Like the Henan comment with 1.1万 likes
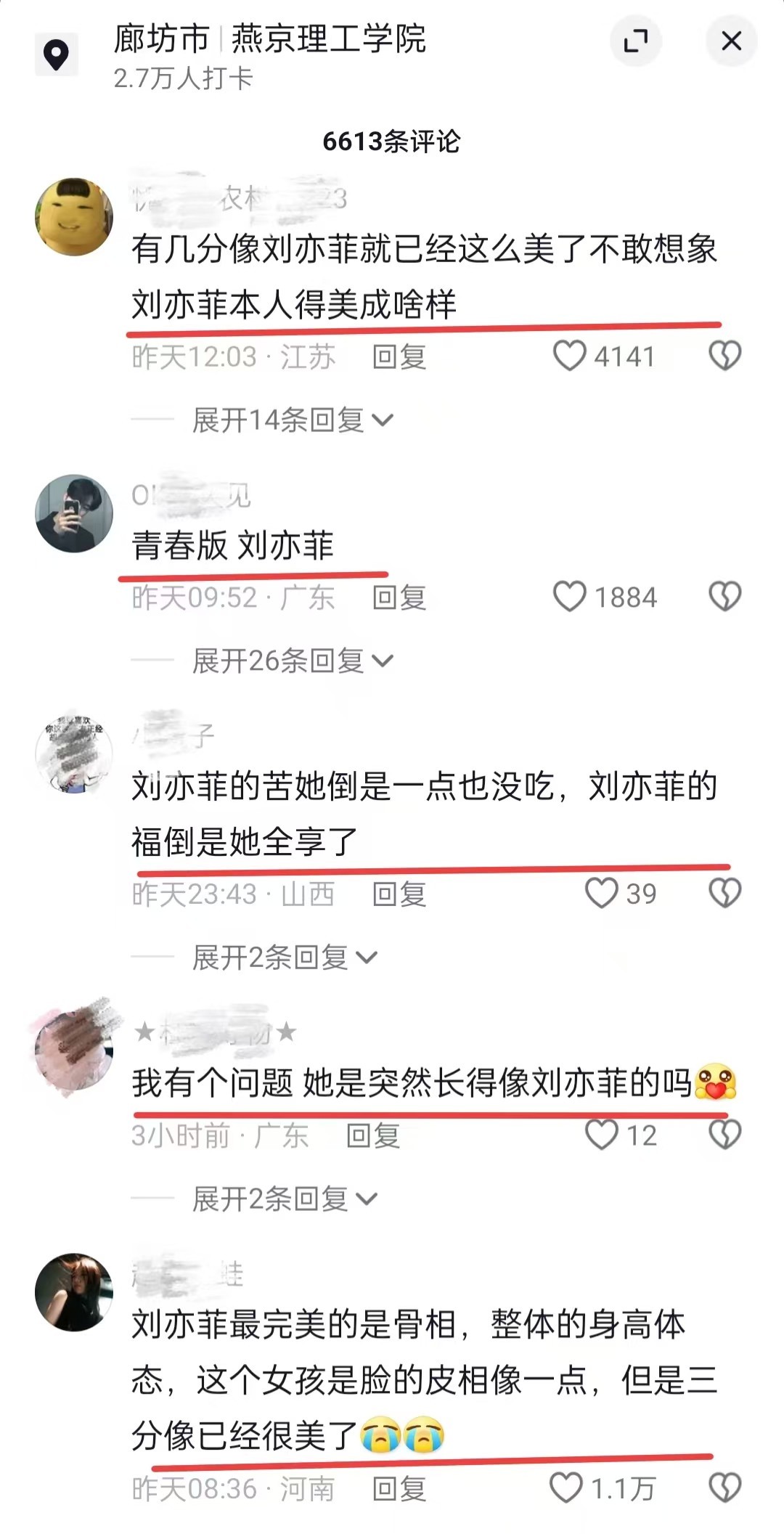The image size is (784, 1534). (566, 1488)
